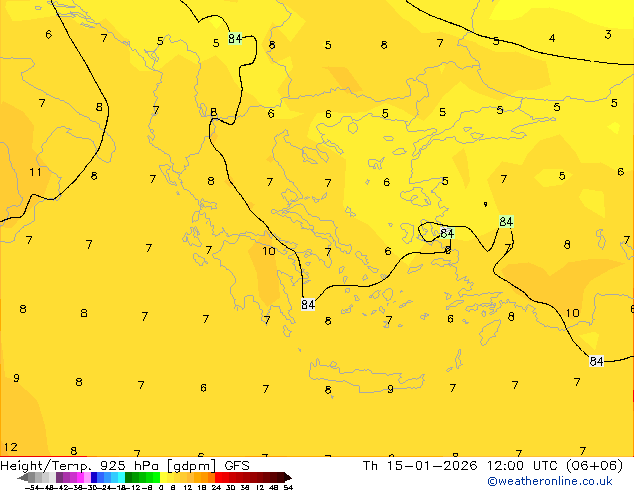Open the weatheronline.co.uk link
634x490 pixels.
pyautogui.click(x=550, y=481)
